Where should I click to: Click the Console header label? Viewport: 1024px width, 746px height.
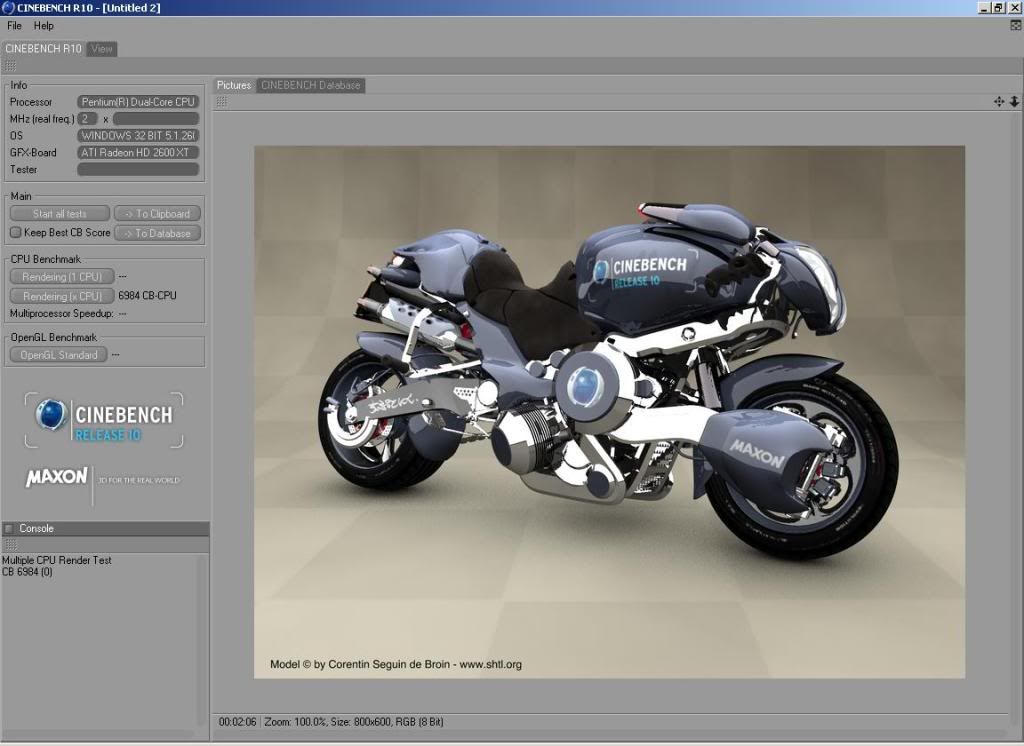pos(37,528)
